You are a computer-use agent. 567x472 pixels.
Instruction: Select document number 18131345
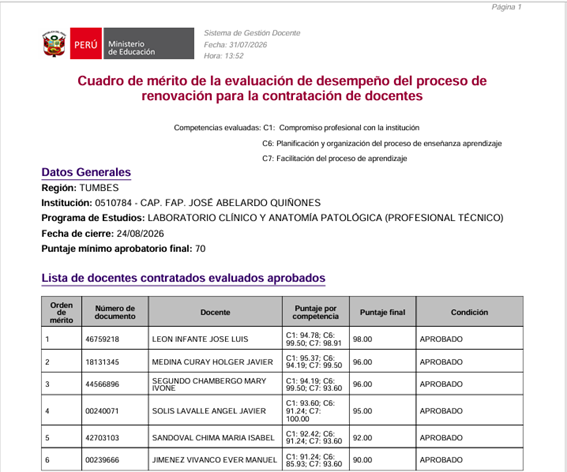coord(102,362)
